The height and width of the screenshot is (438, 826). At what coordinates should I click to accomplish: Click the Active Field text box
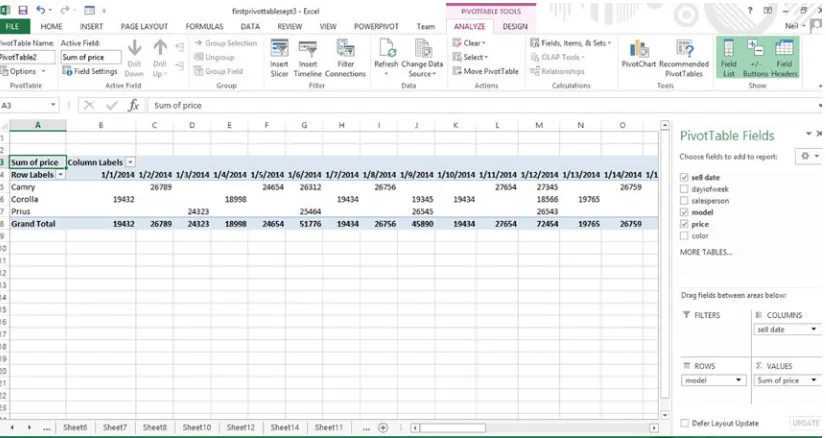click(x=91, y=57)
